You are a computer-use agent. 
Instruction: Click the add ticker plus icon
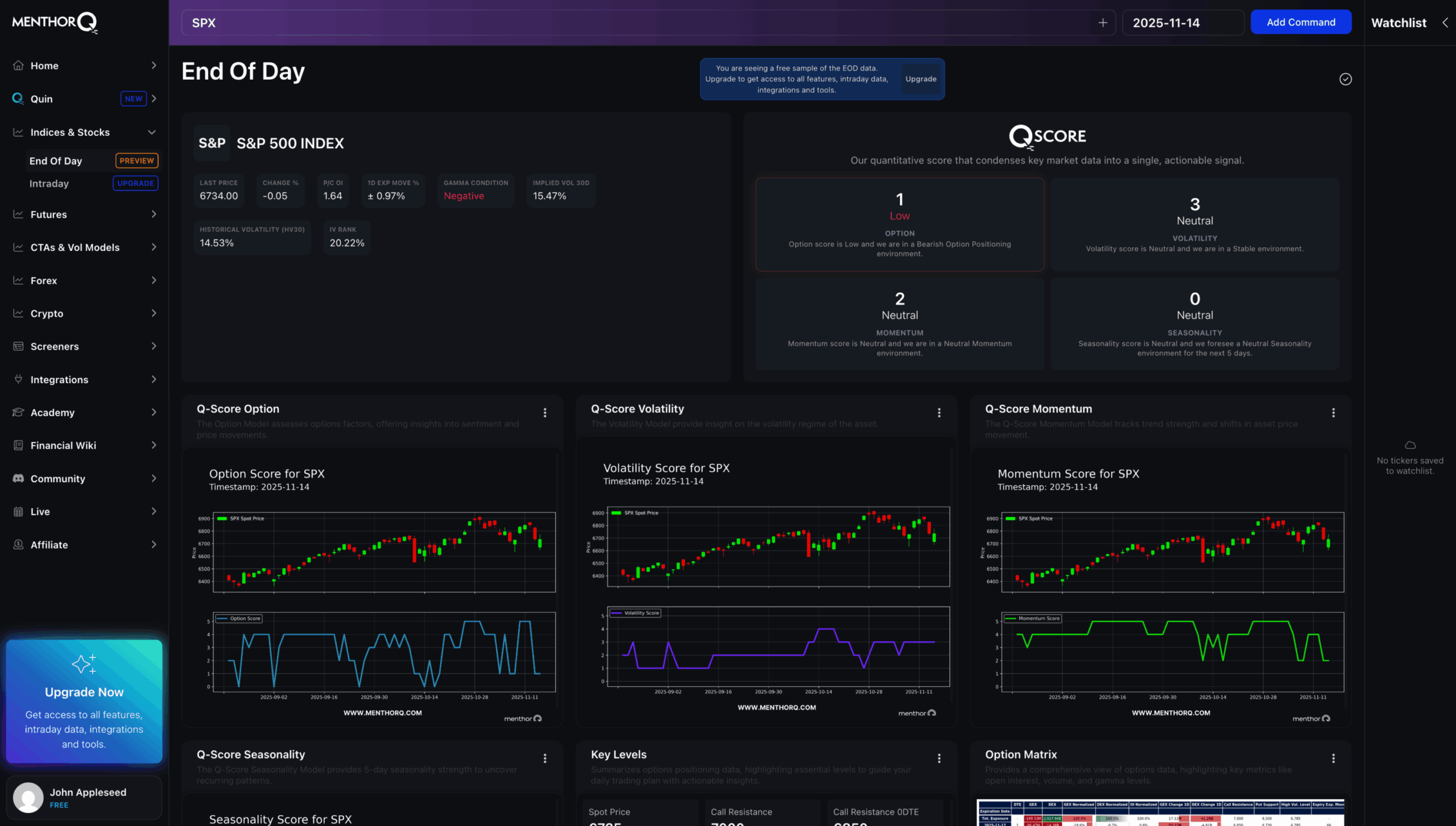[1102, 23]
